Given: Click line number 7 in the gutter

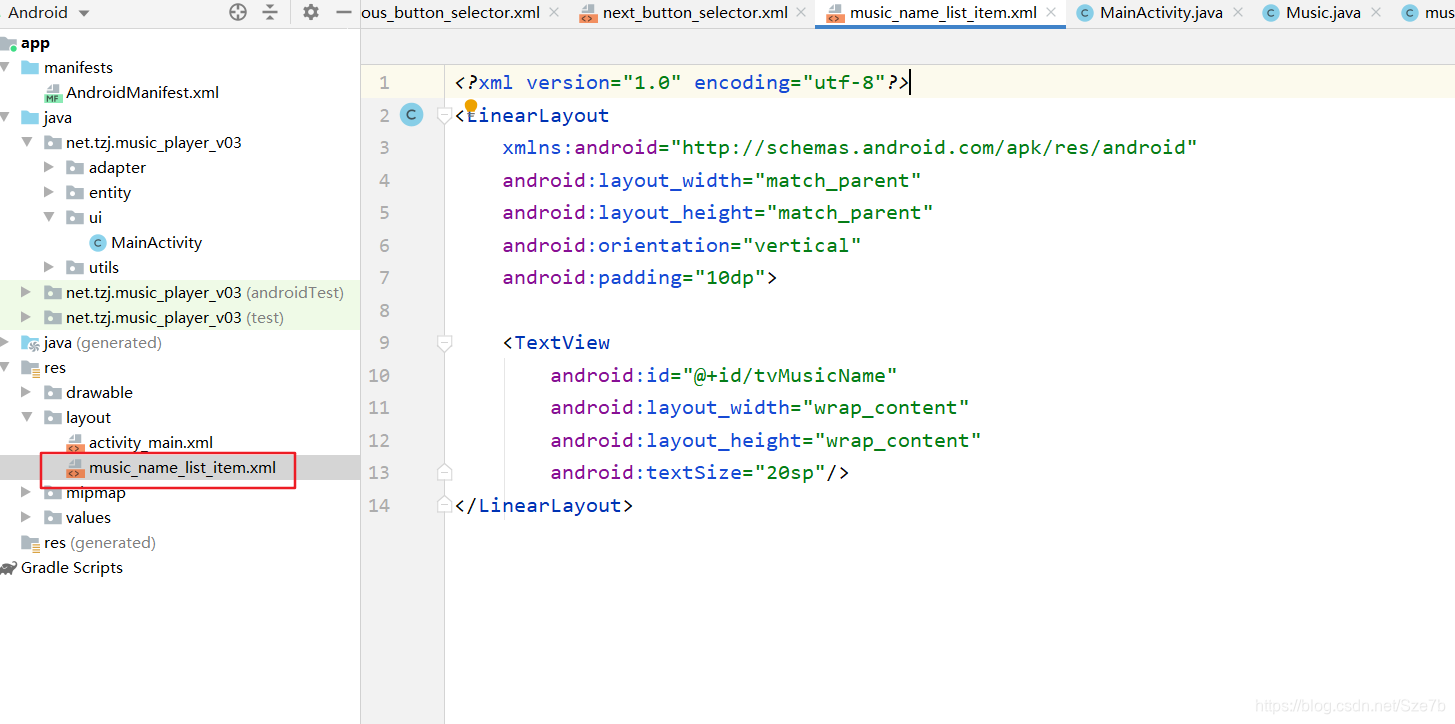Looking at the screenshot, I should tap(384, 278).
